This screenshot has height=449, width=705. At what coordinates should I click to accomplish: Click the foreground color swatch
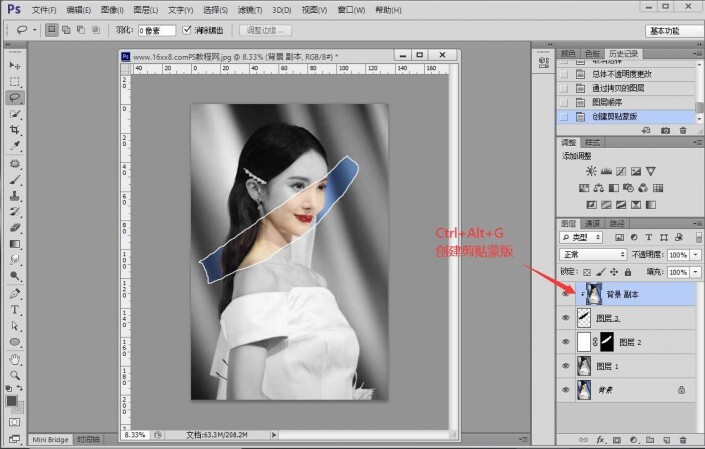(x=13, y=401)
